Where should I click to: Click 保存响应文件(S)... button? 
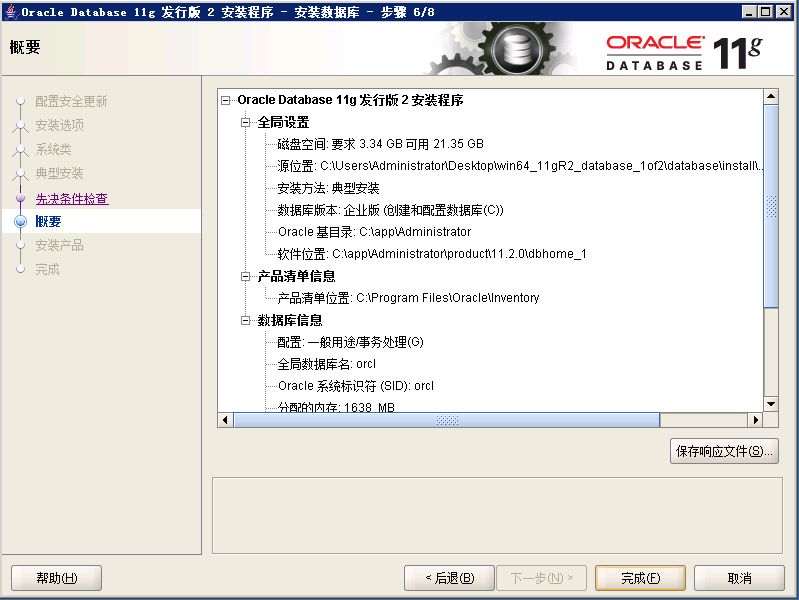pos(725,452)
